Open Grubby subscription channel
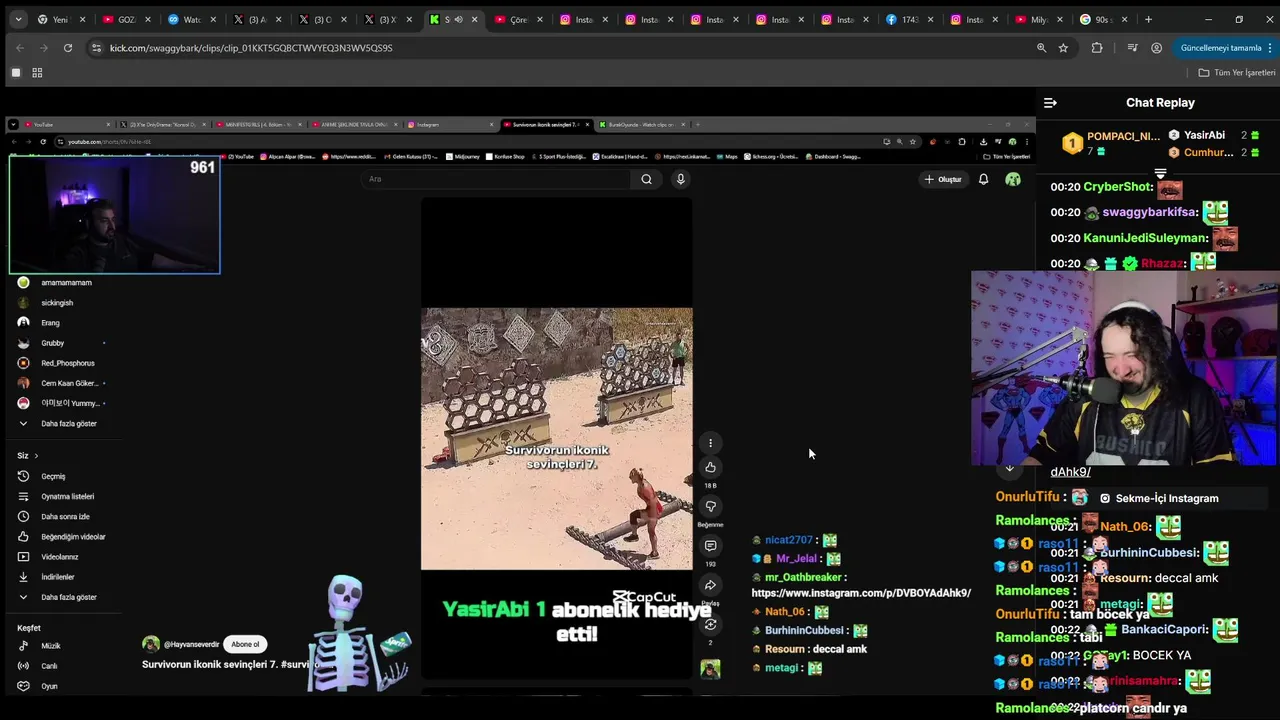The width and height of the screenshot is (1280, 720). [x=53, y=343]
